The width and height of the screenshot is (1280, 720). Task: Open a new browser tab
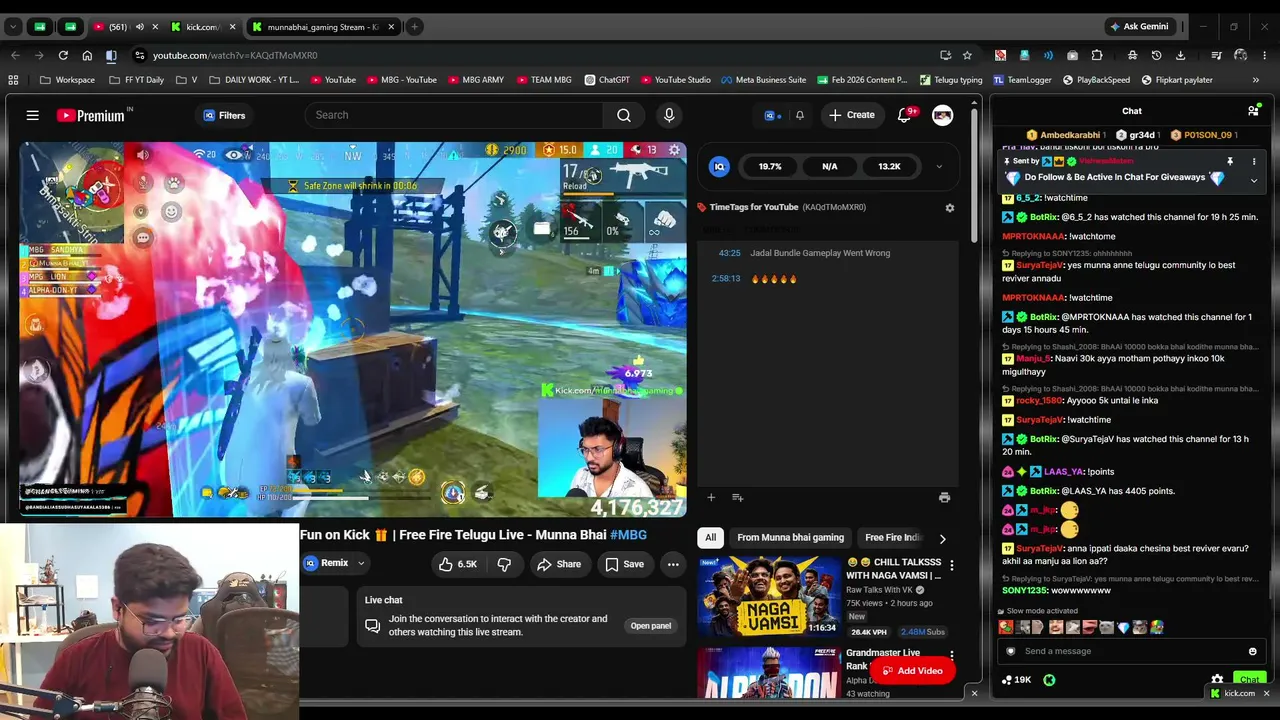[414, 27]
